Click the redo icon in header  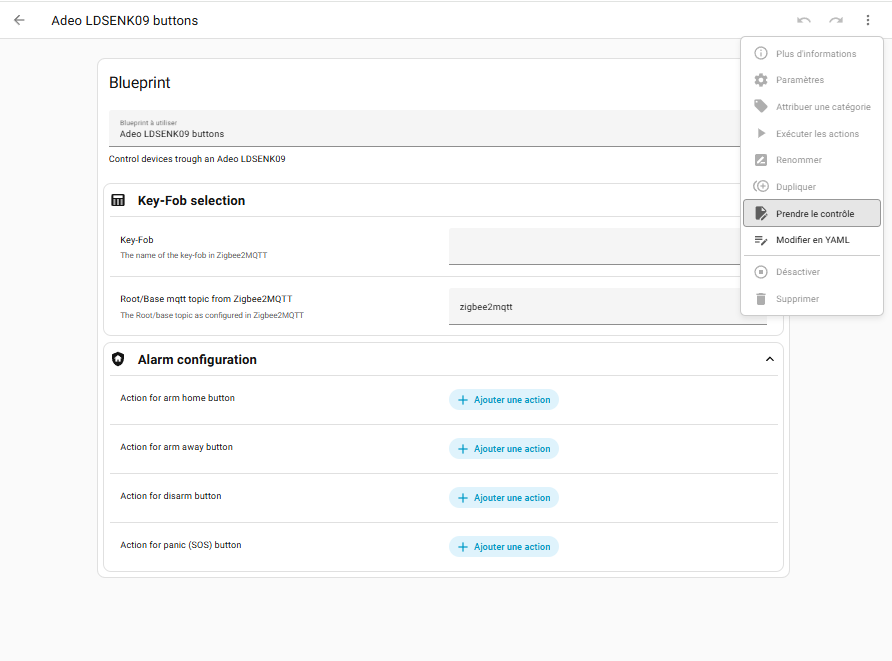tap(836, 20)
